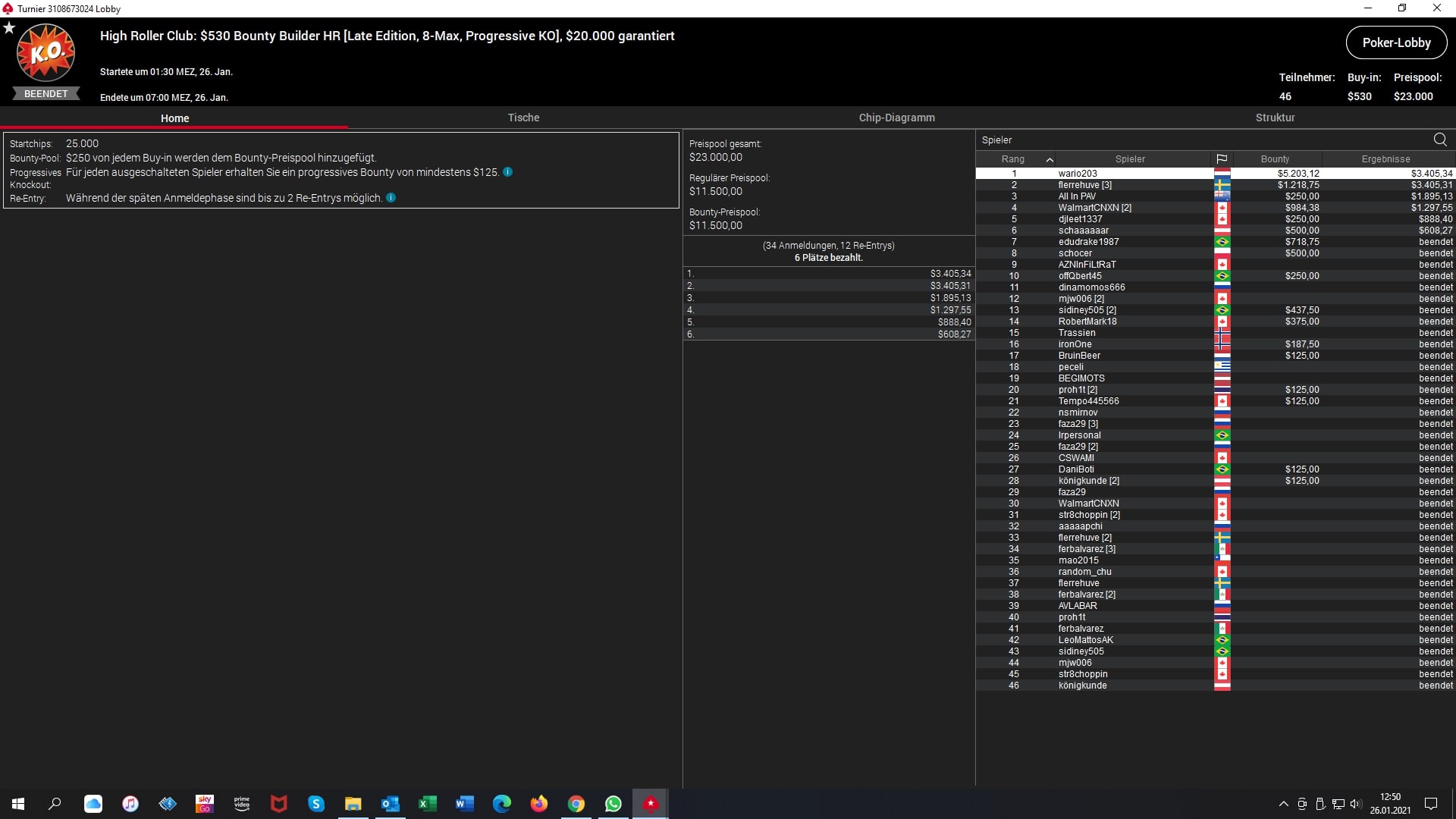
Task: Click the Spieler search field
Action: (1198, 140)
